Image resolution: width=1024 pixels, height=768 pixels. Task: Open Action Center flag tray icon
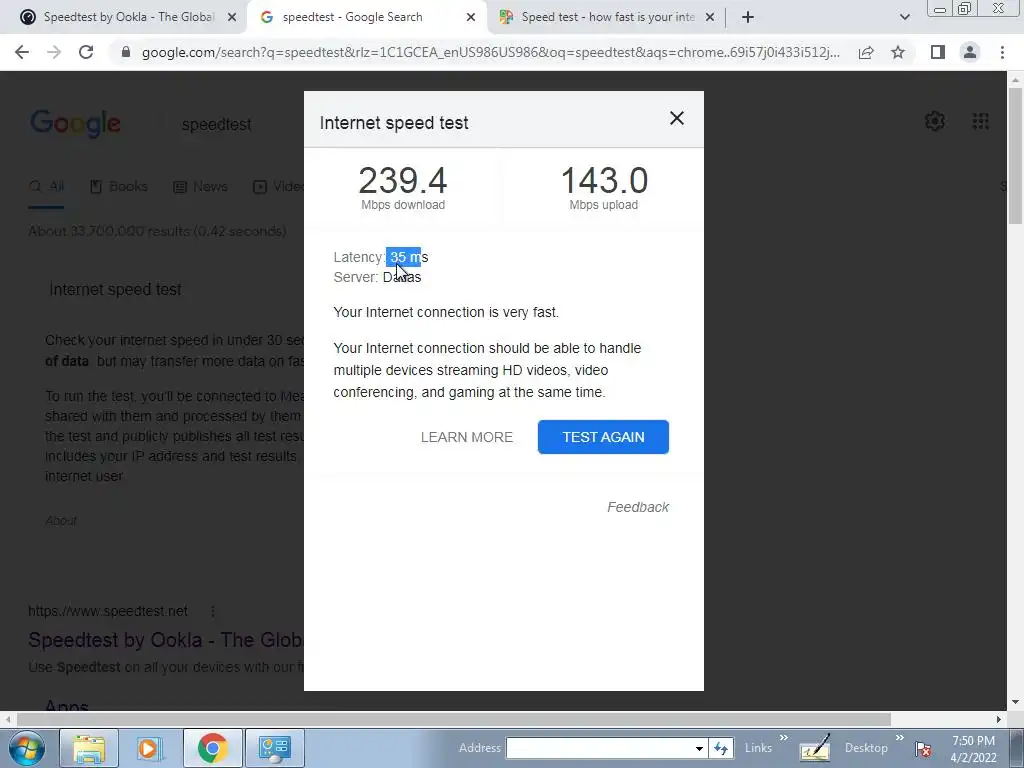(x=923, y=748)
